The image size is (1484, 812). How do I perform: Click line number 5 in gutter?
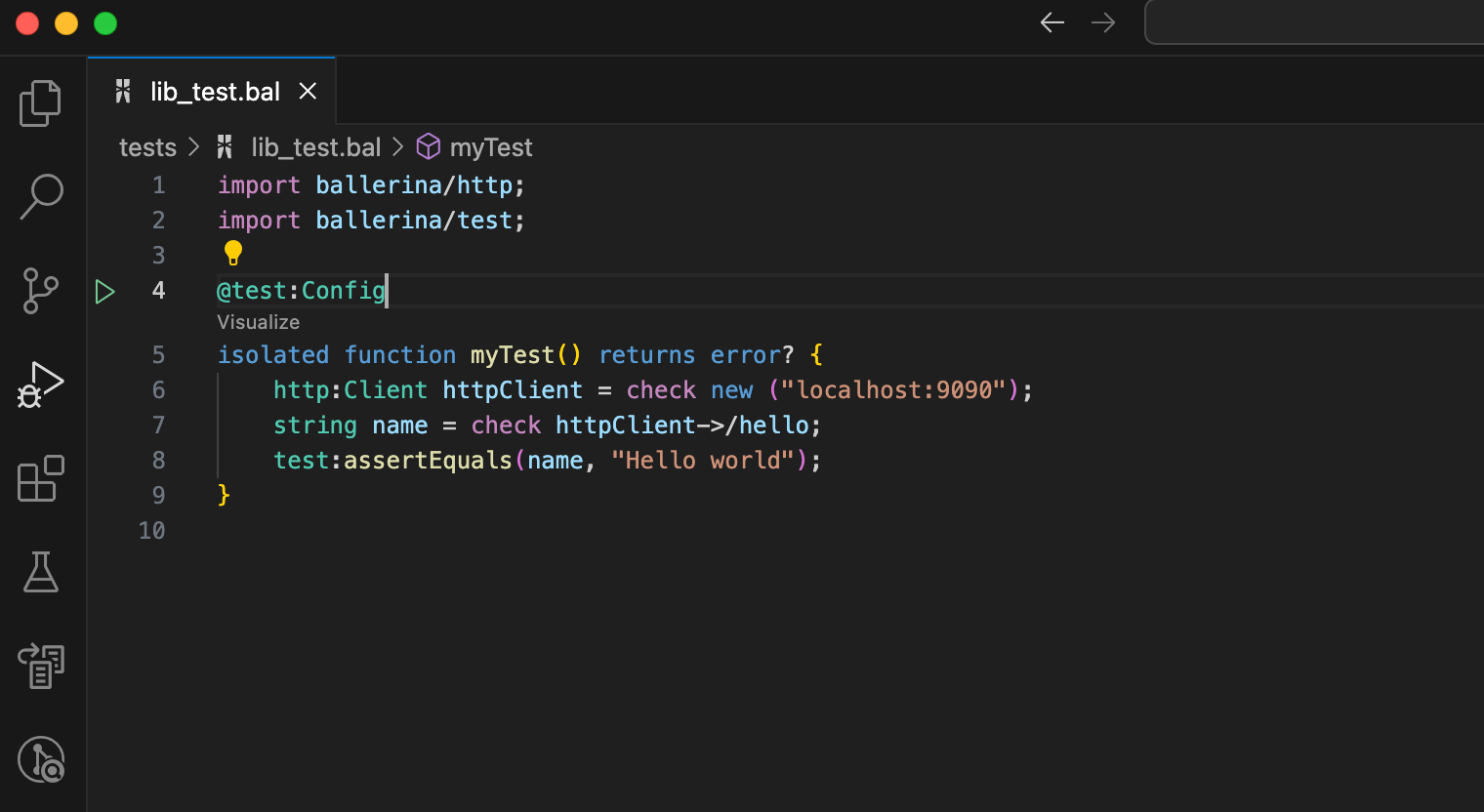(x=158, y=355)
